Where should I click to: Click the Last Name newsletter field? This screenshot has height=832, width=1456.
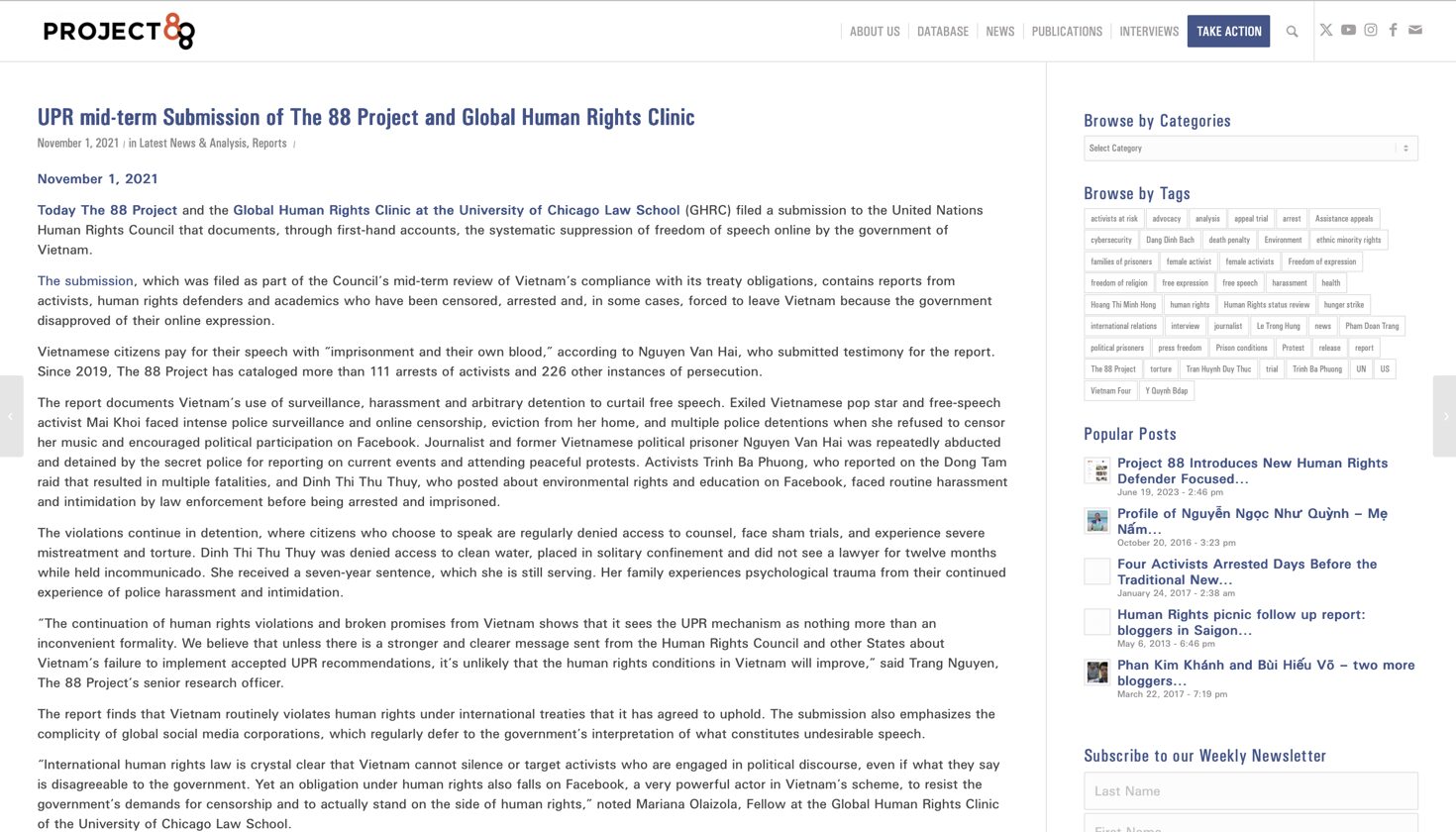(x=1250, y=791)
